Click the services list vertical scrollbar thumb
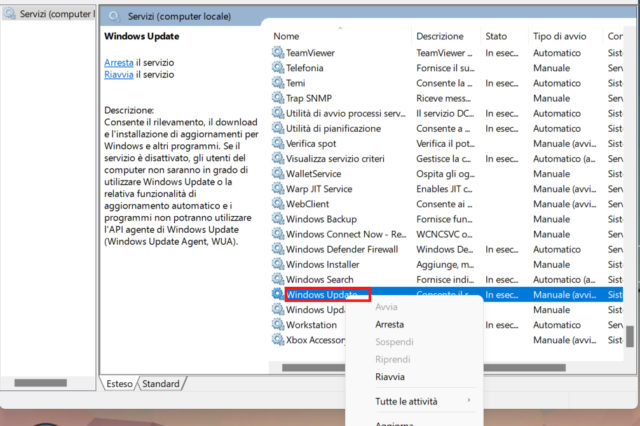 pos(630,336)
